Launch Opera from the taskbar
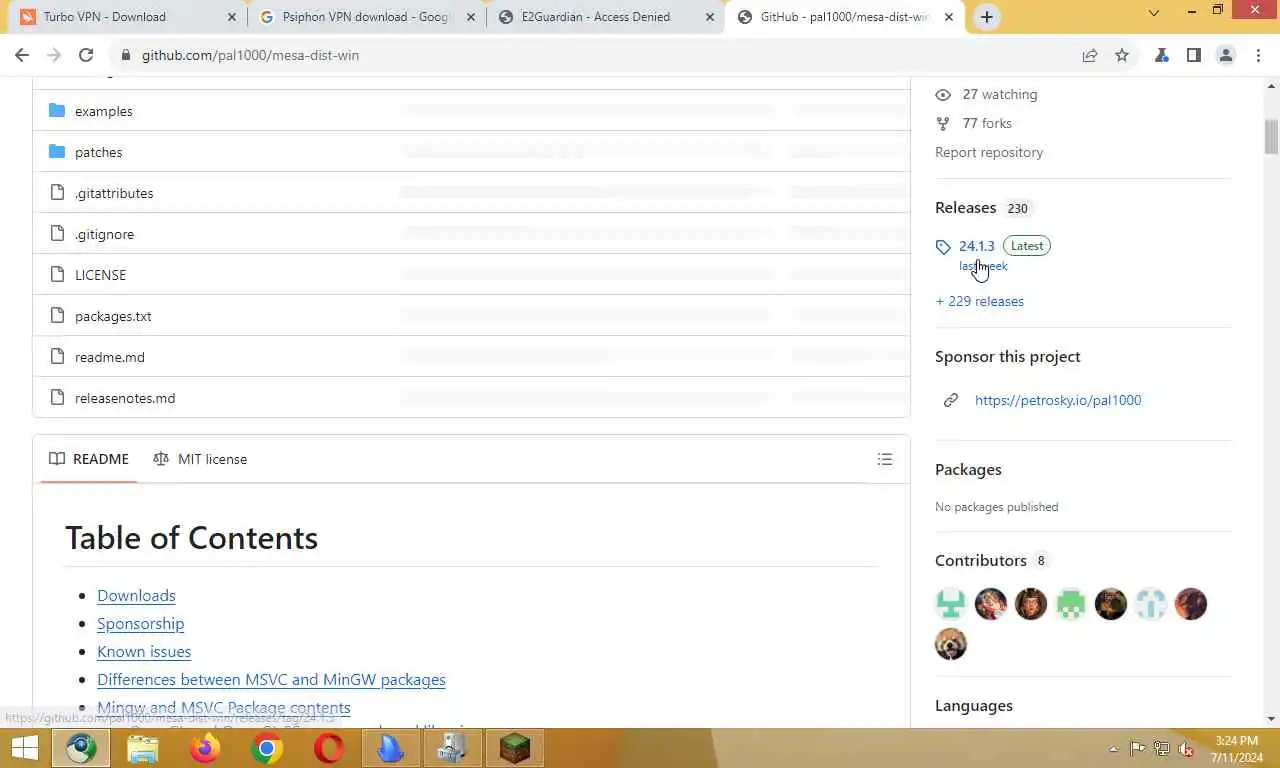The width and height of the screenshot is (1280, 768). 329,748
